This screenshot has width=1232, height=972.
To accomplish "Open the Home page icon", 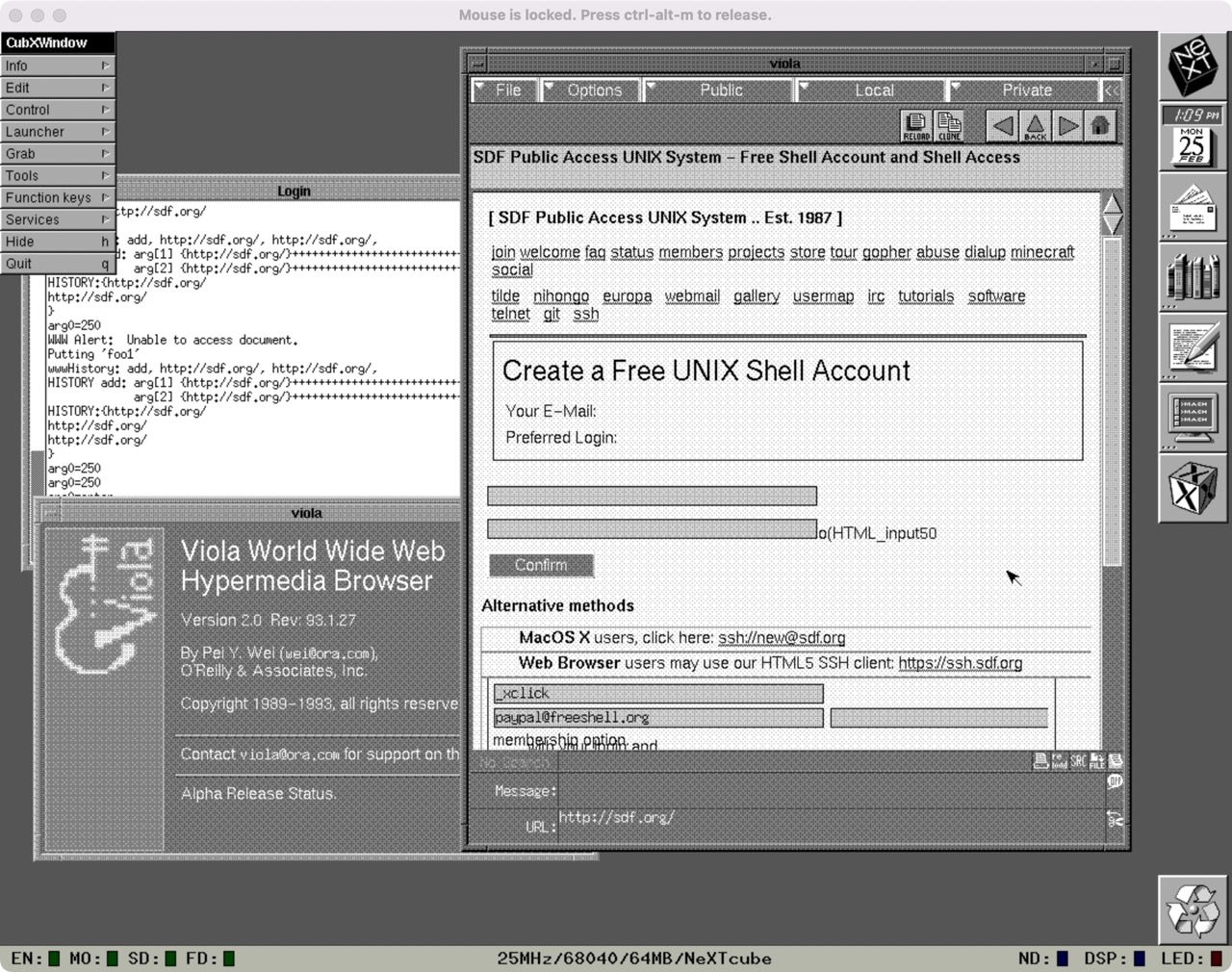I will pyautogui.click(x=1099, y=126).
